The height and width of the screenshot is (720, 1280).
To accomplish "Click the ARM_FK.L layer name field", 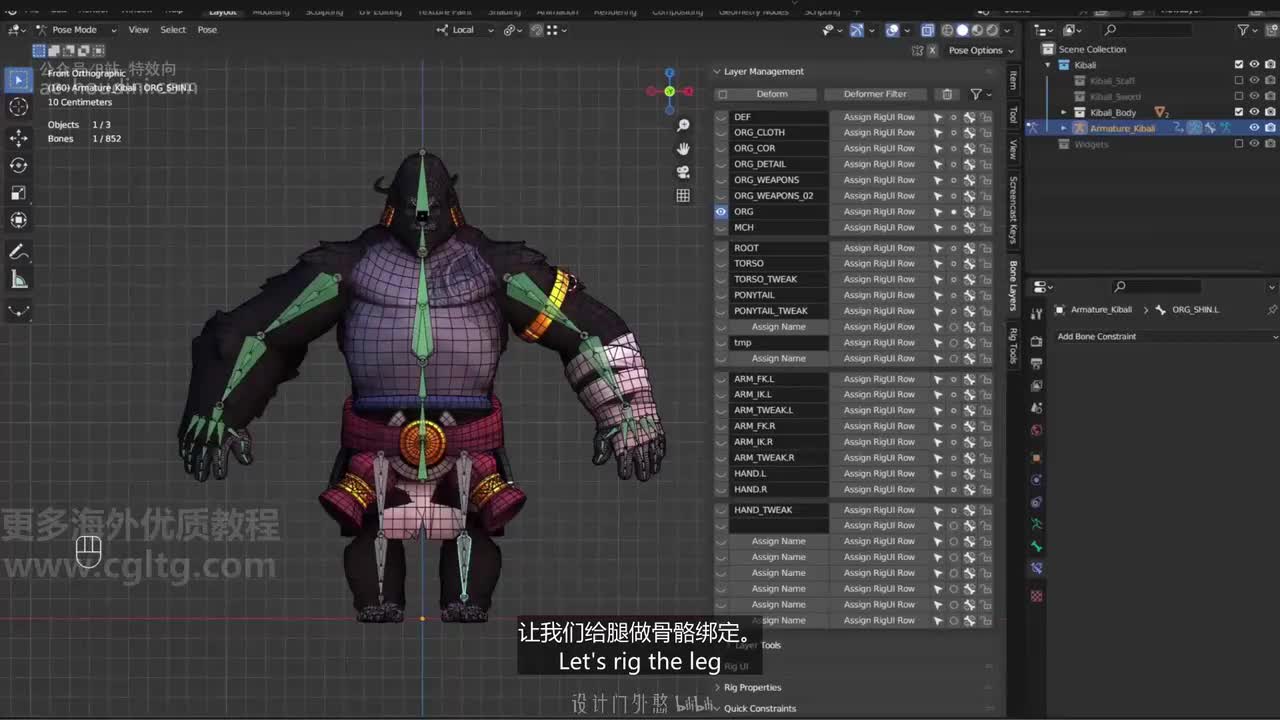I will pos(779,379).
